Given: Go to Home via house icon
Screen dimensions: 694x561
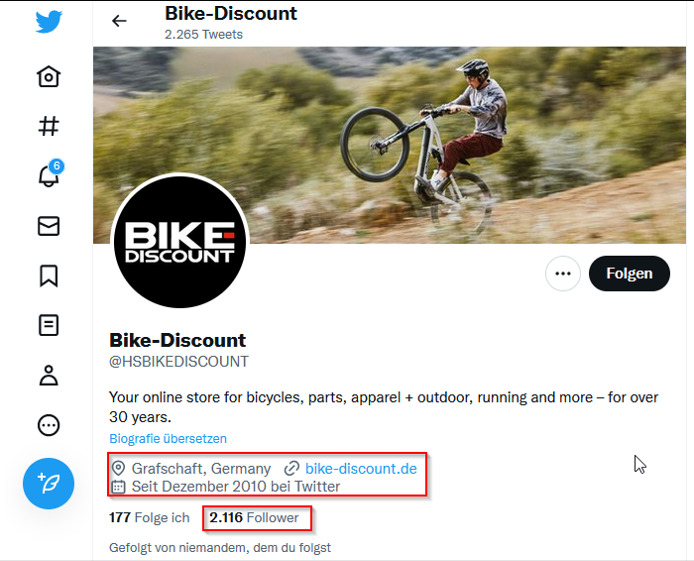Looking at the screenshot, I should 48,77.
